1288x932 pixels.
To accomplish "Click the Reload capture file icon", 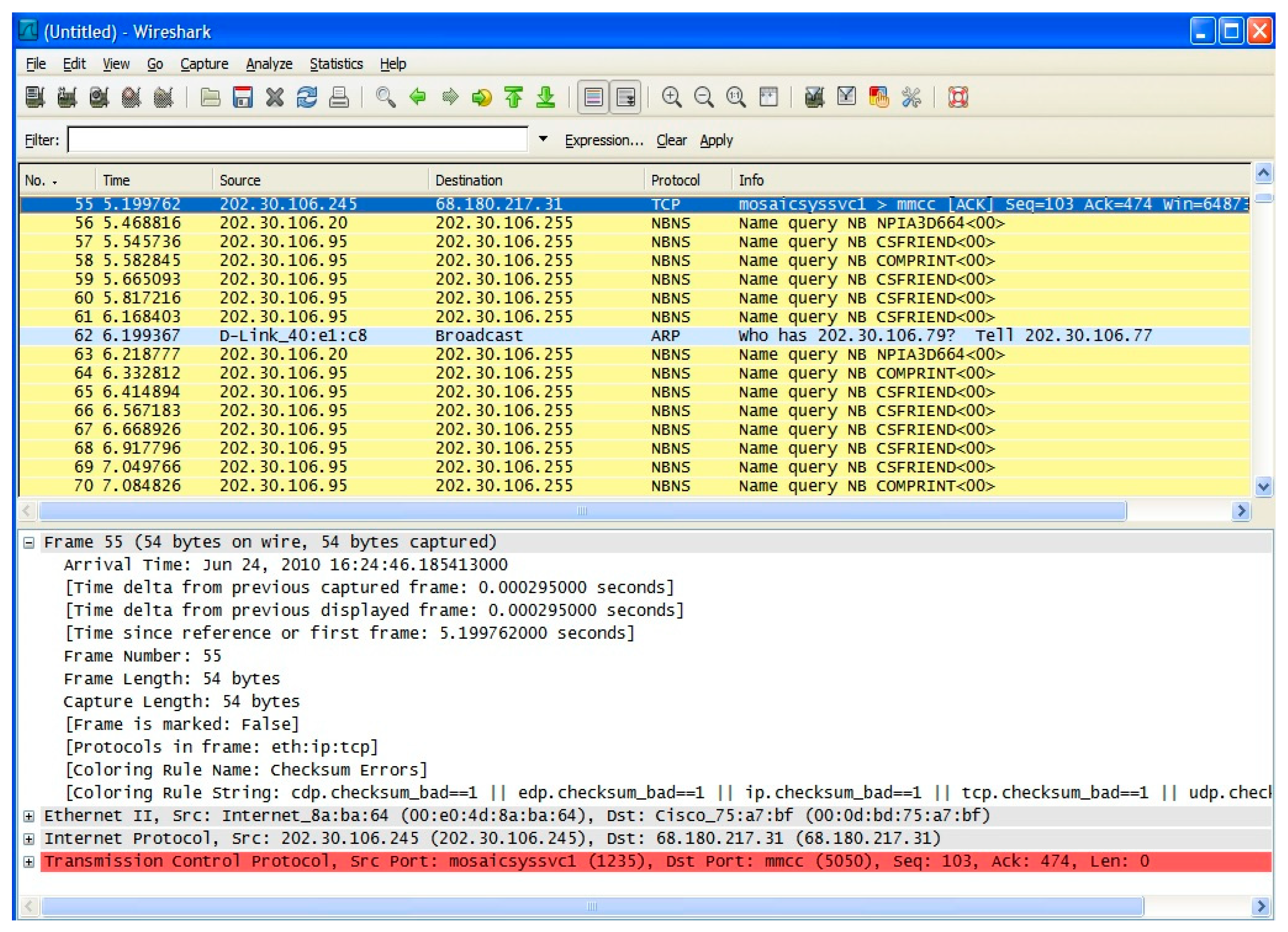I will (307, 97).
